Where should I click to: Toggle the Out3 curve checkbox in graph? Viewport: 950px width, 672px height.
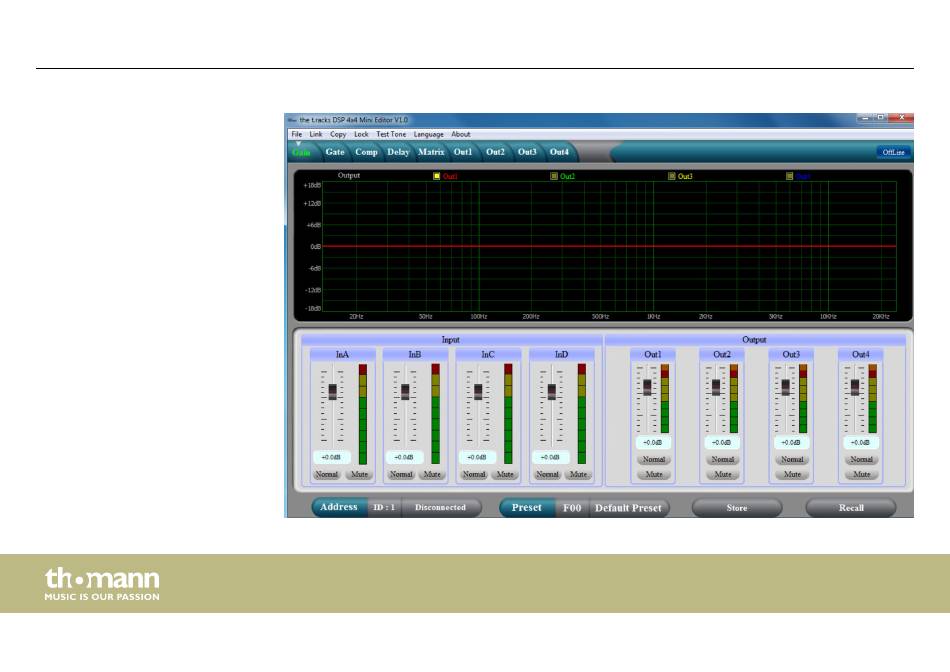pyautogui.click(x=671, y=176)
